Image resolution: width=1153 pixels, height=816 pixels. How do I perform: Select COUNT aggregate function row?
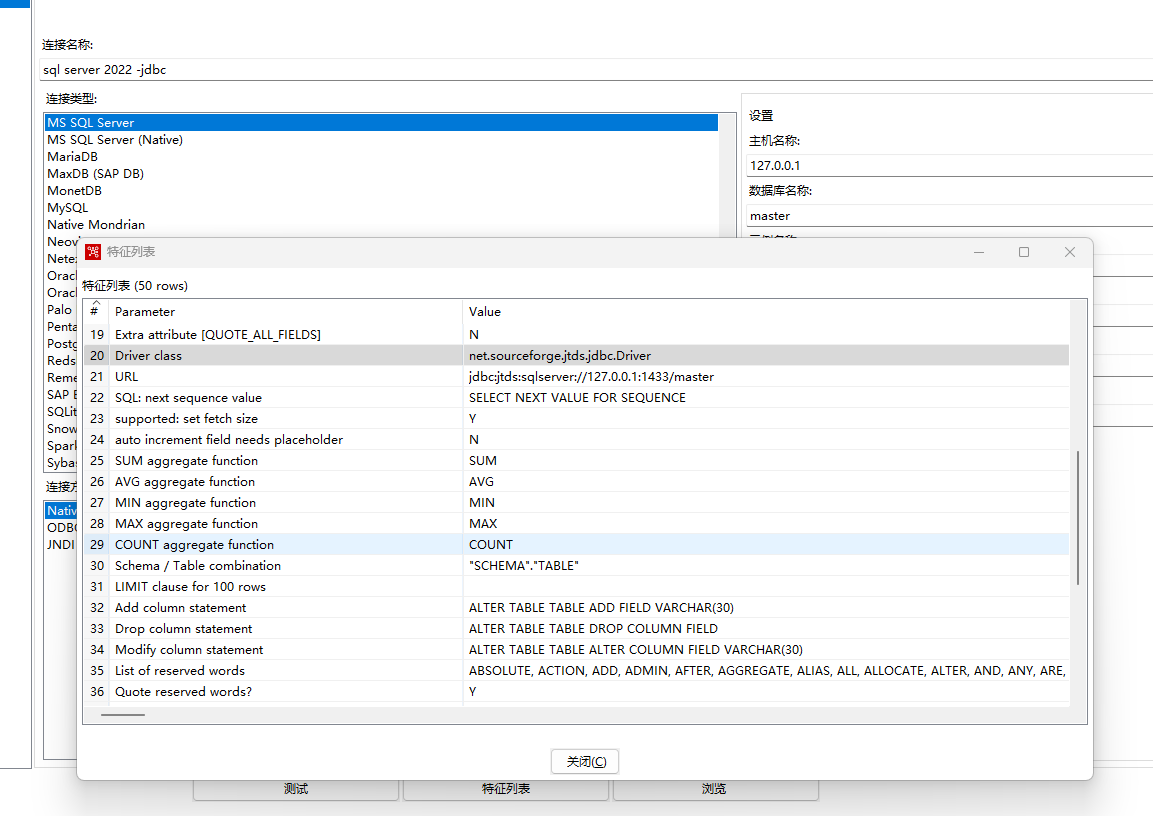point(576,545)
